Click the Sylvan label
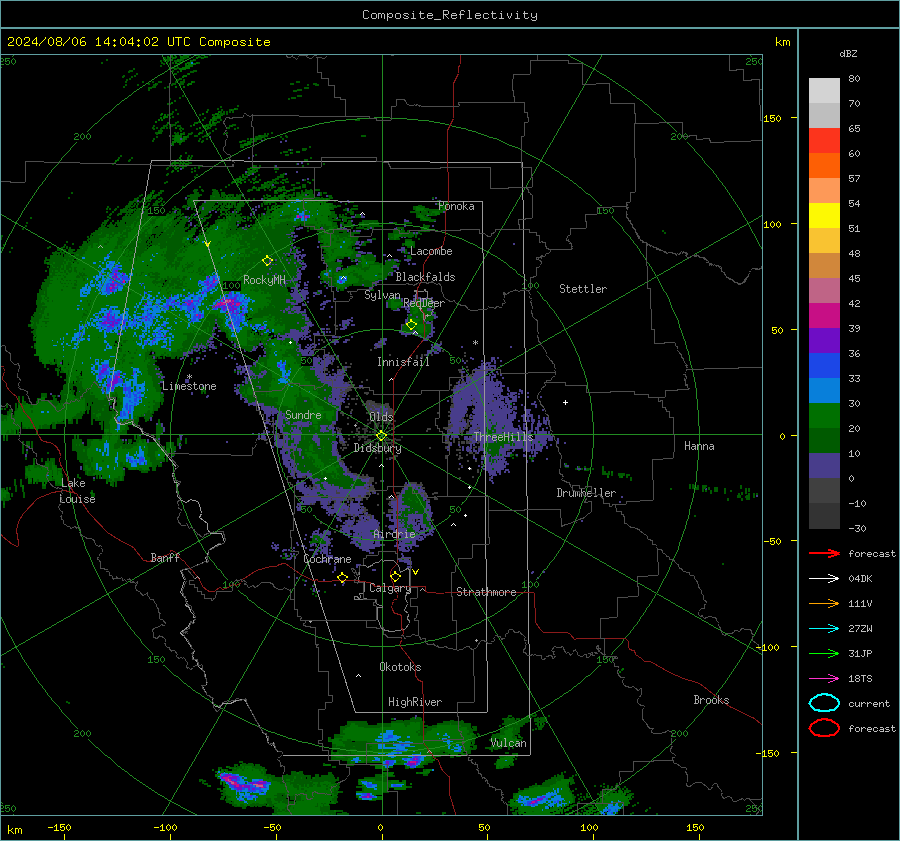Image resolution: width=900 pixels, height=841 pixels. click(382, 295)
